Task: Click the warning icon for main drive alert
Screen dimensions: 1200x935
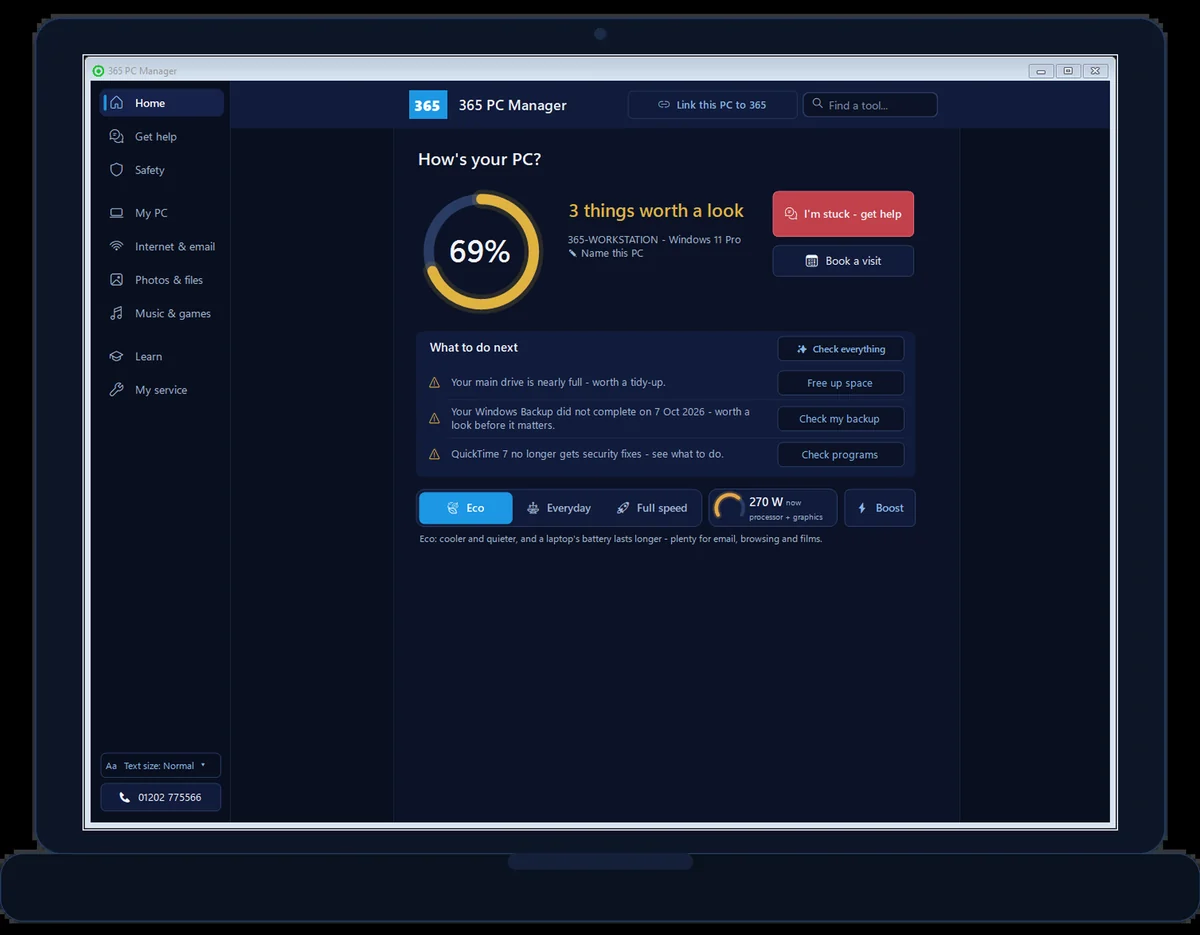Action: pos(434,383)
